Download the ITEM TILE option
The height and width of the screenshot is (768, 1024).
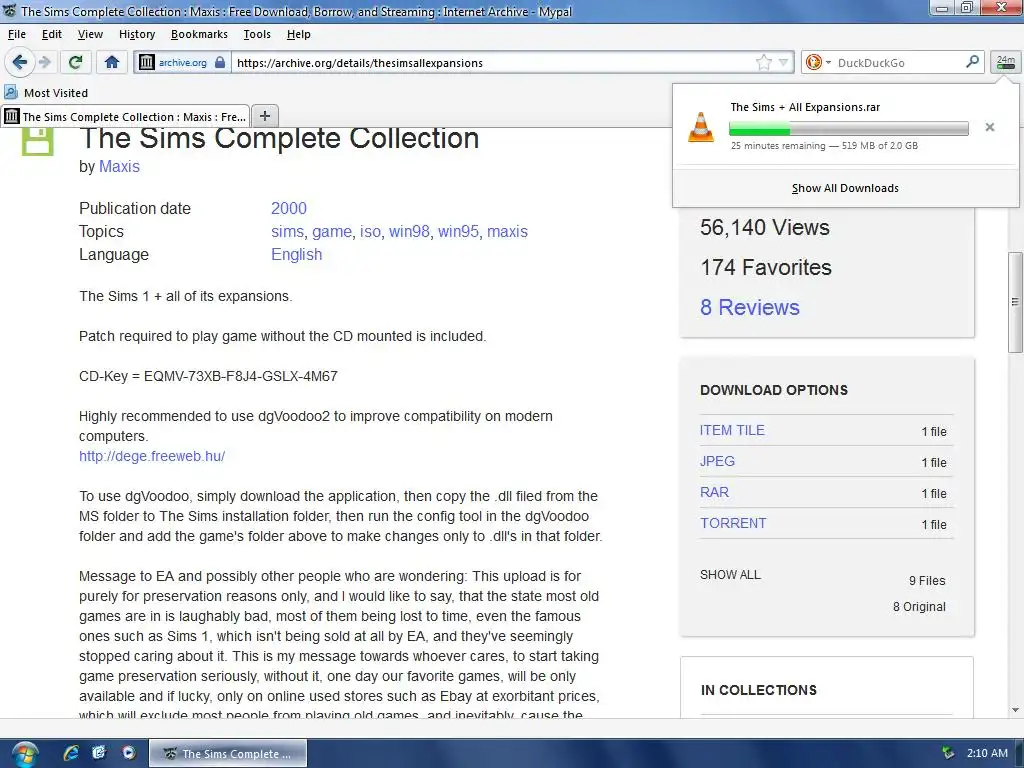732,430
